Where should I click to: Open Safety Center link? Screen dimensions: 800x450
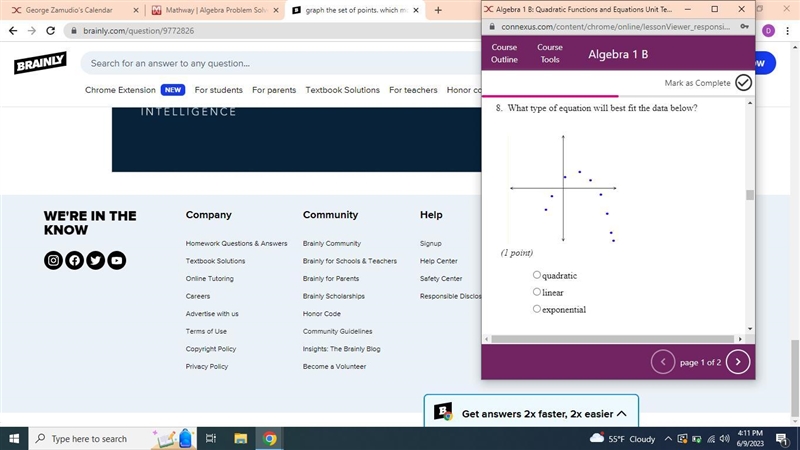coord(441,279)
